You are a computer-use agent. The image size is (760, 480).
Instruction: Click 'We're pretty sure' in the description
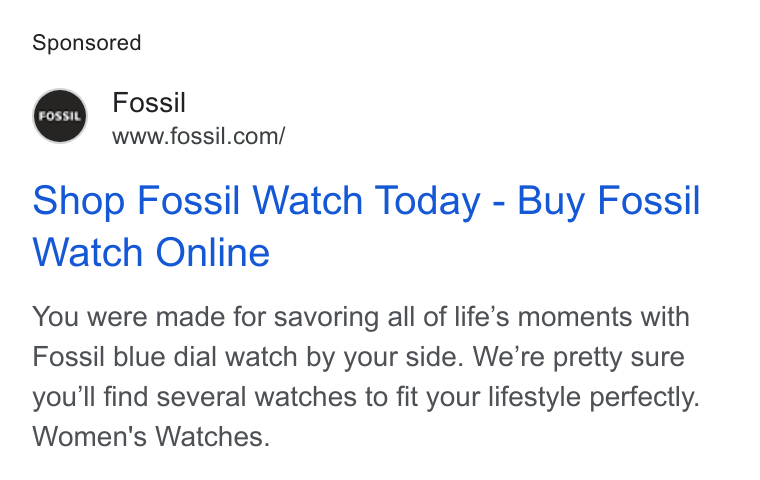point(579,356)
